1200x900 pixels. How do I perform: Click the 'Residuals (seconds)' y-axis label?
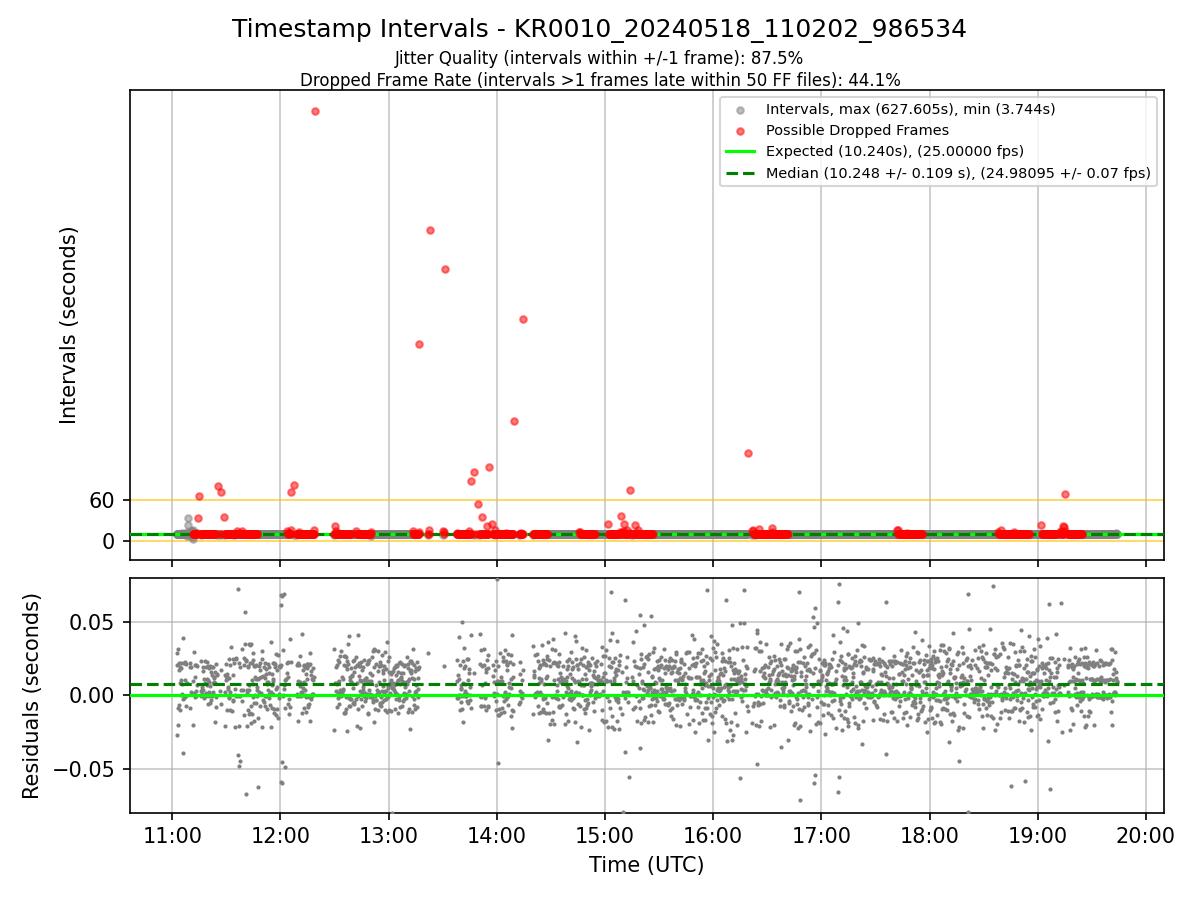[31, 696]
